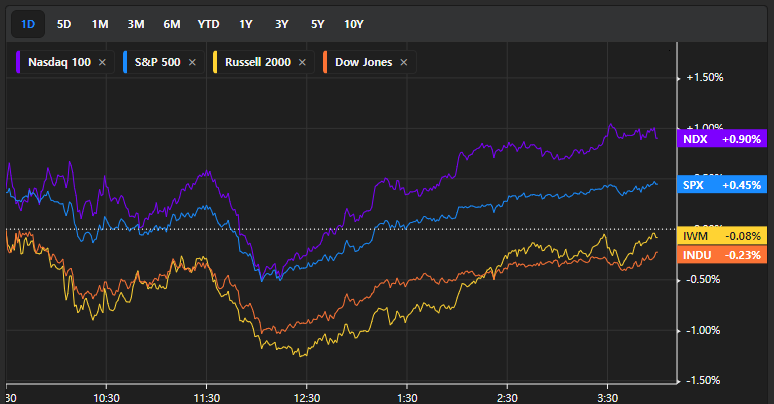Switch chart to 1M range

click(100, 23)
